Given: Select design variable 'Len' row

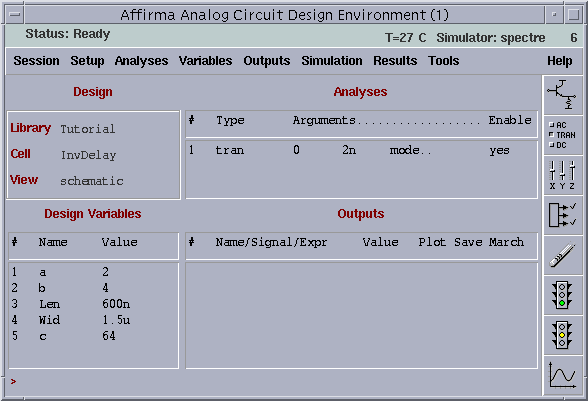Looking at the screenshot, I should [93, 304].
